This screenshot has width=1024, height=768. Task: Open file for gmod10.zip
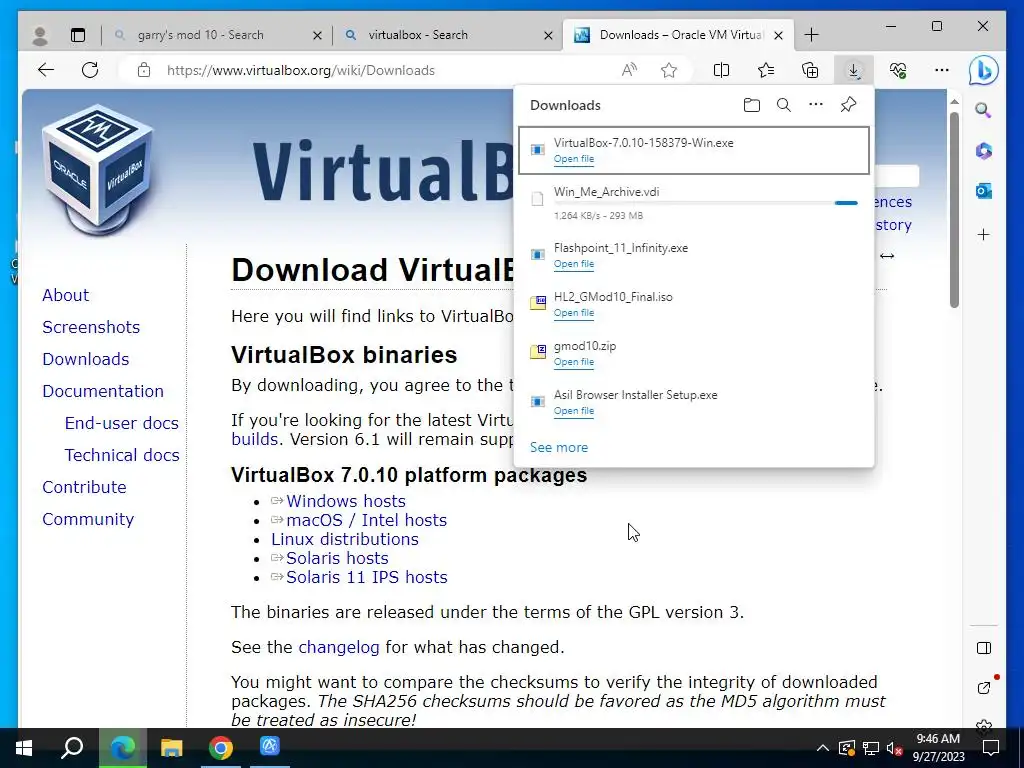(574, 362)
